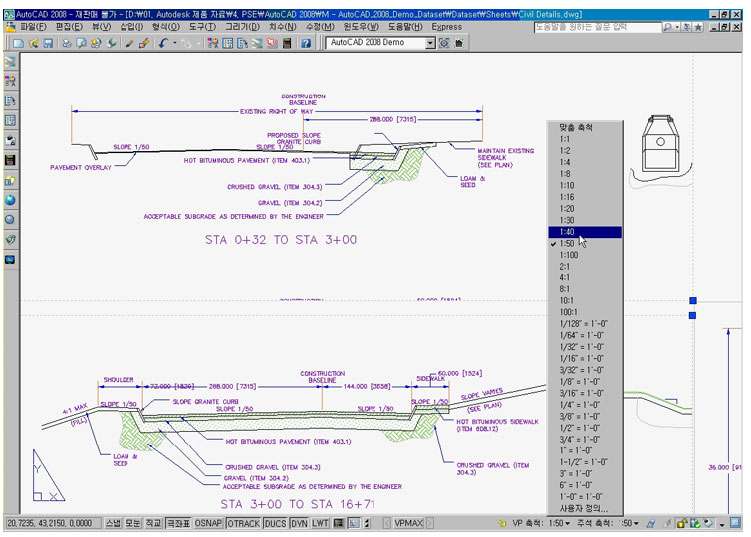751x537 pixels.
Task: Toggle DUCS in status bar
Action: [275, 523]
